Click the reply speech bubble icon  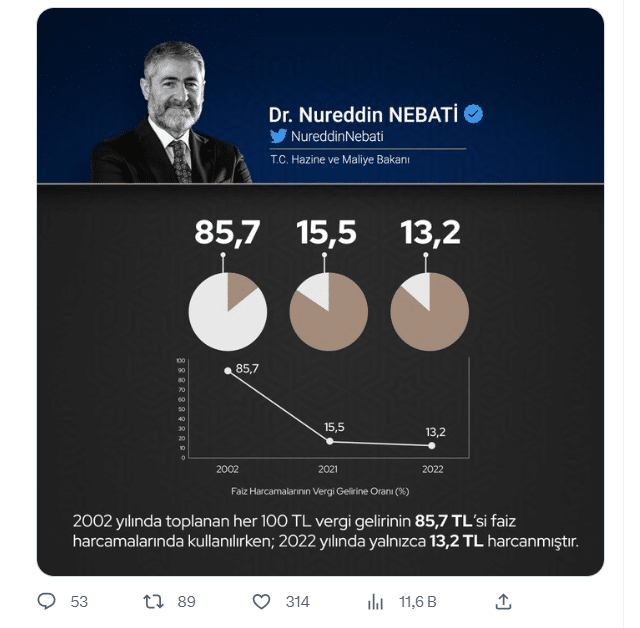46,601
